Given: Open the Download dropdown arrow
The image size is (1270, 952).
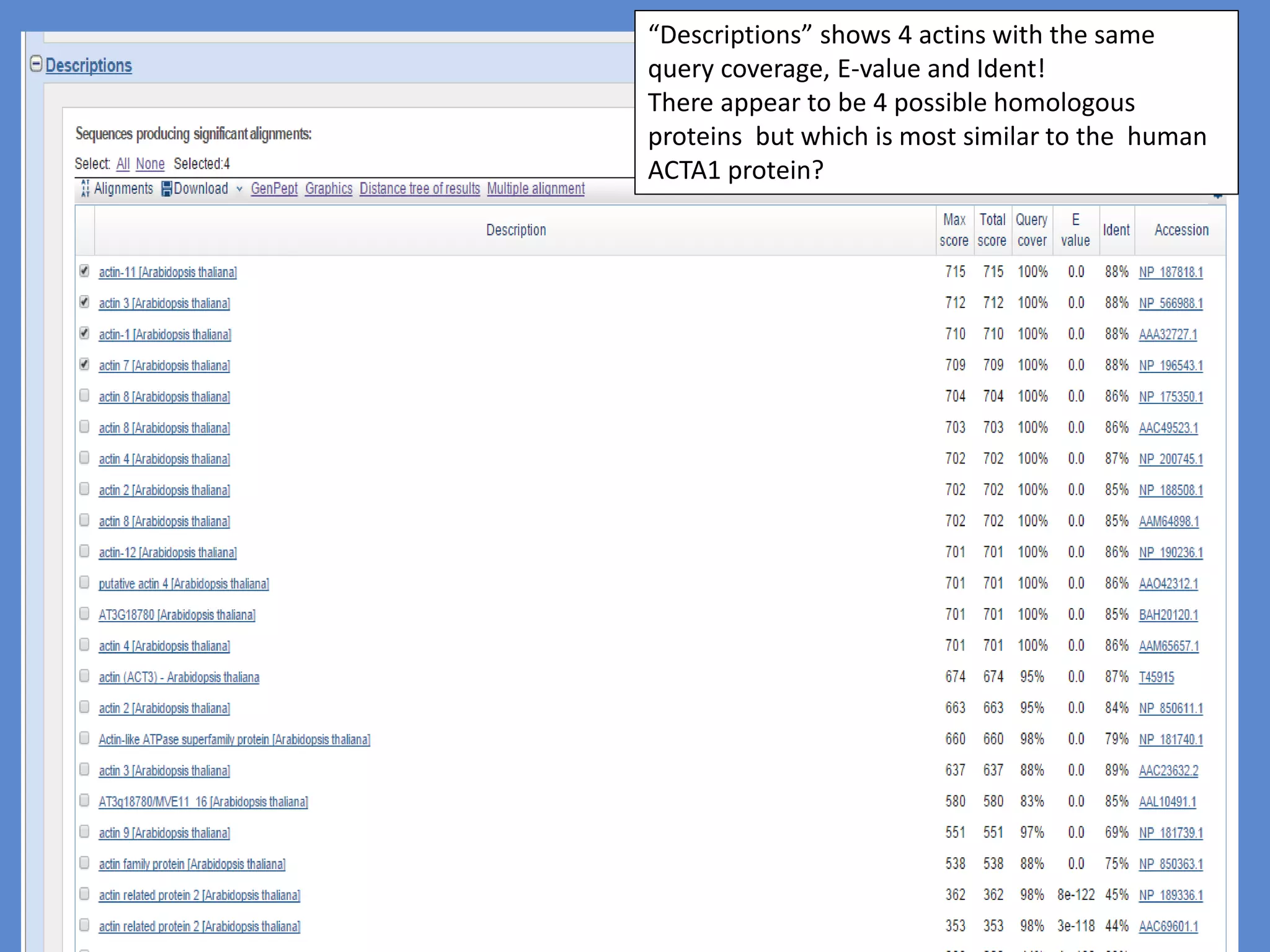Looking at the screenshot, I should point(239,190).
